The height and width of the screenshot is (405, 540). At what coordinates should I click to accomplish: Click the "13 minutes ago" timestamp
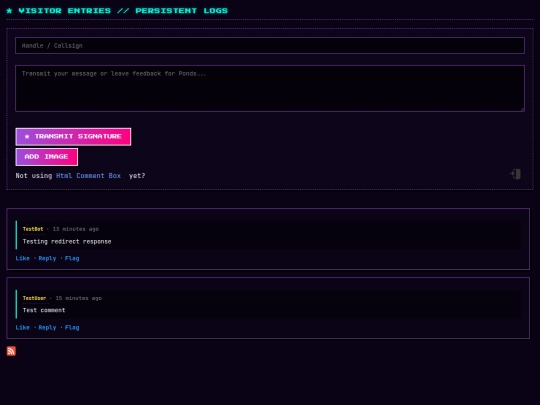(x=75, y=229)
